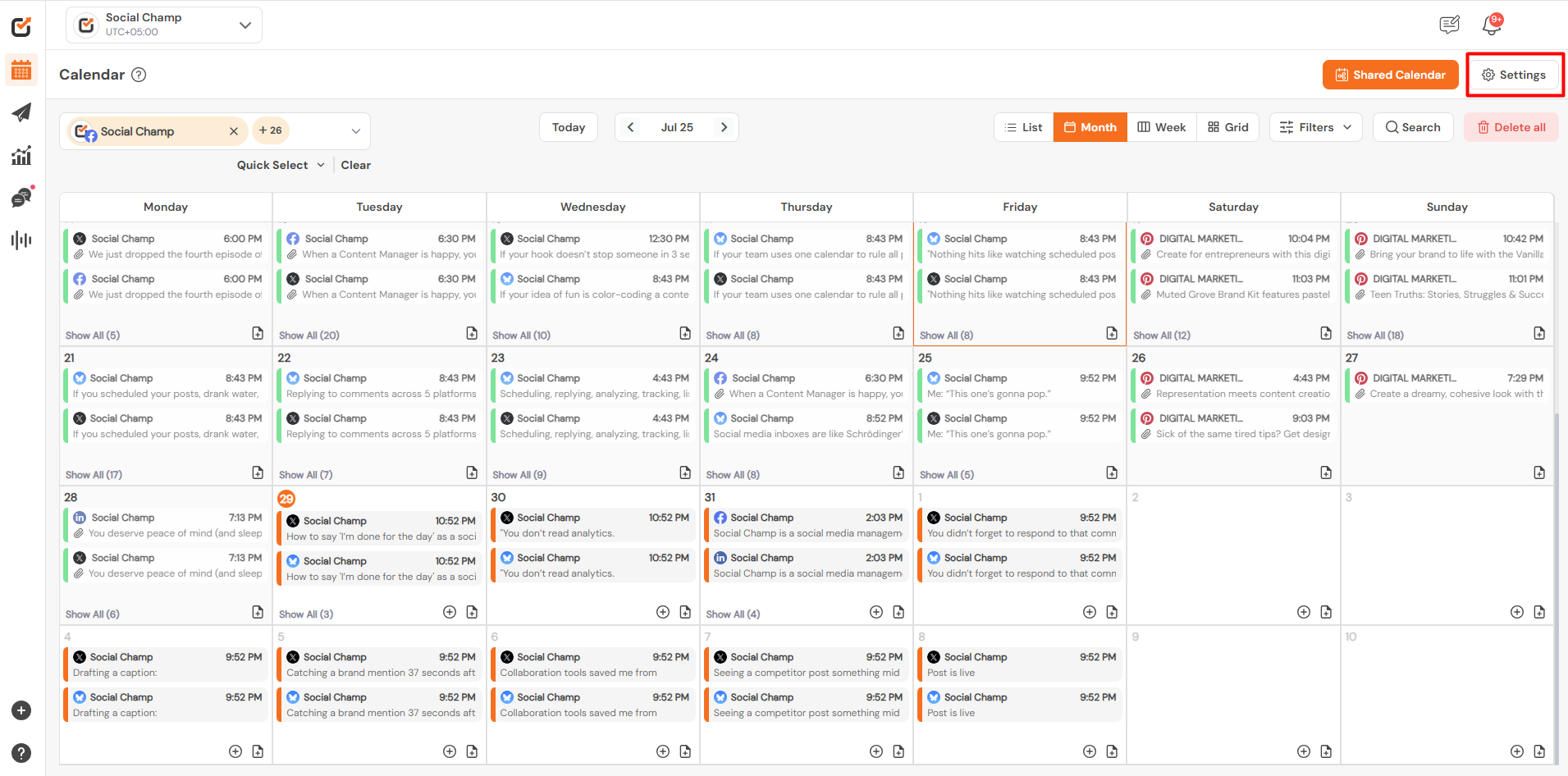Expand the account selector chevron
Viewport: 1568px width, 776px height.
point(356,131)
